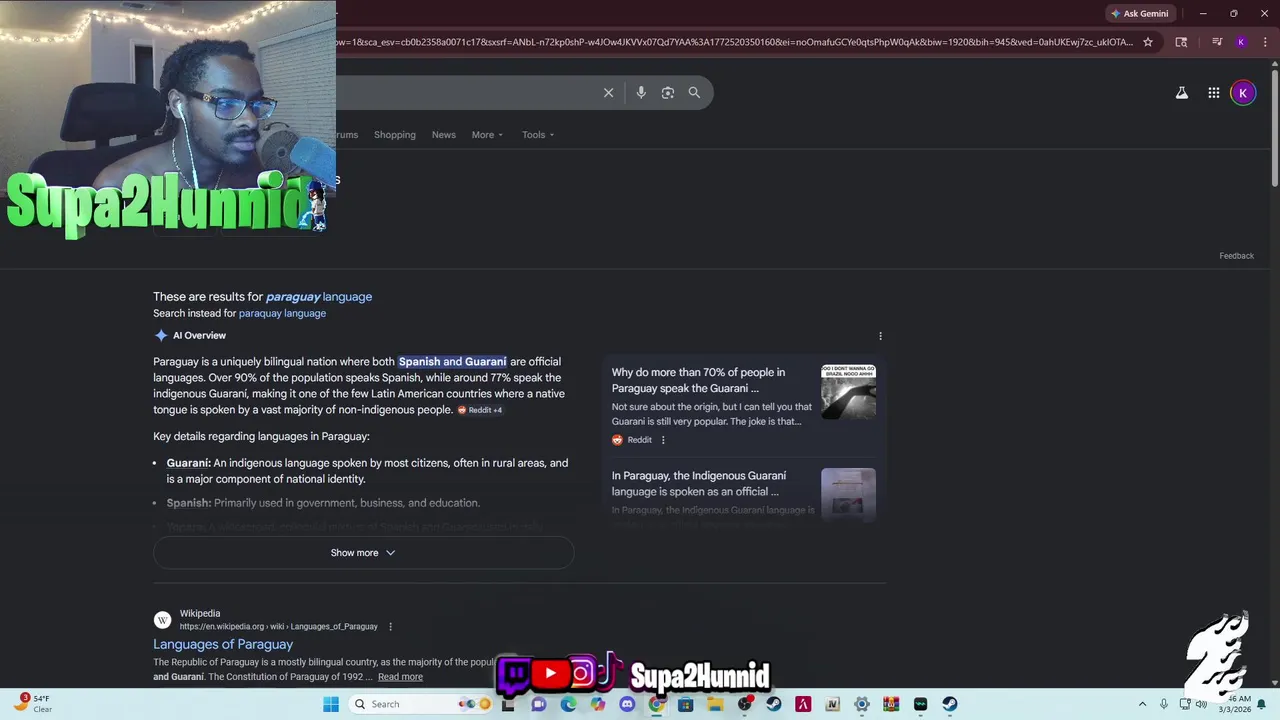Click the Reddit article thumbnail image

[x=848, y=392]
